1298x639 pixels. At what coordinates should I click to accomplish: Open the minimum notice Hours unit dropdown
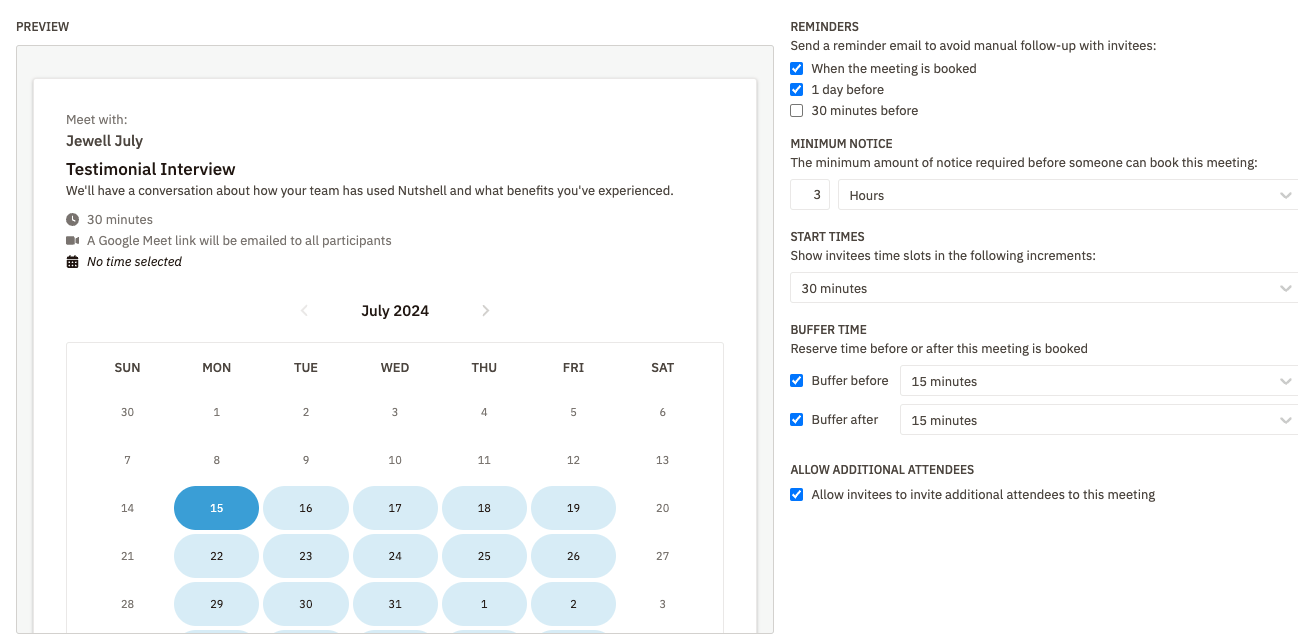[1066, 196]
